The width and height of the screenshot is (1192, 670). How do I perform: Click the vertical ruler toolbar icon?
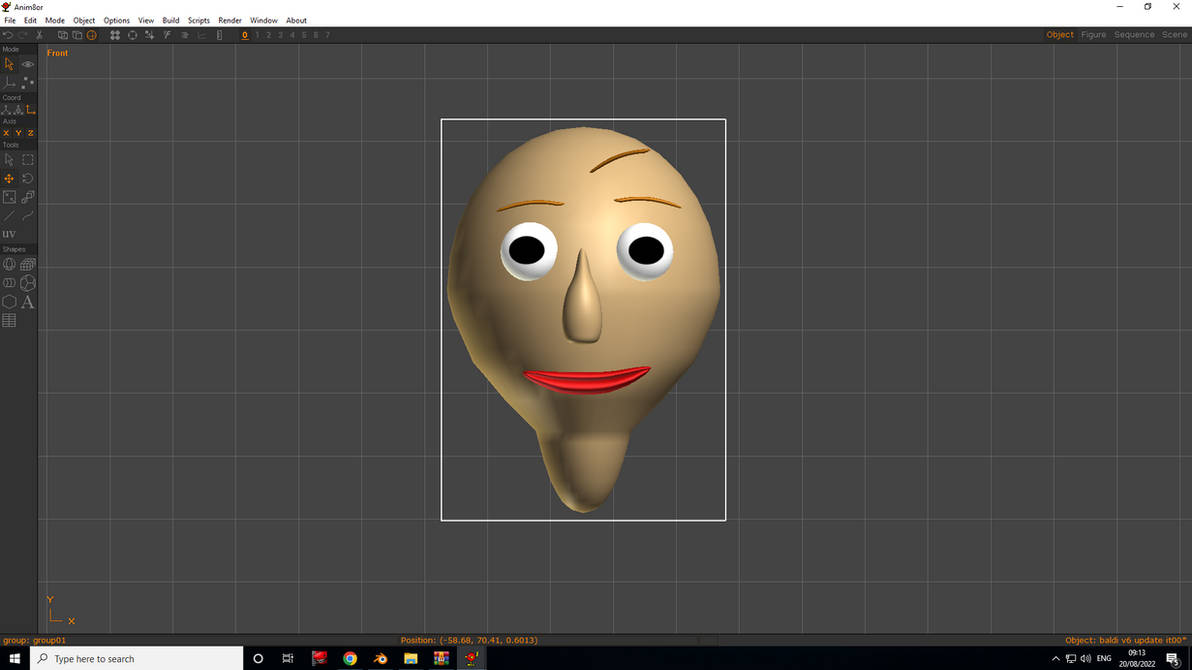coord(220,35)
